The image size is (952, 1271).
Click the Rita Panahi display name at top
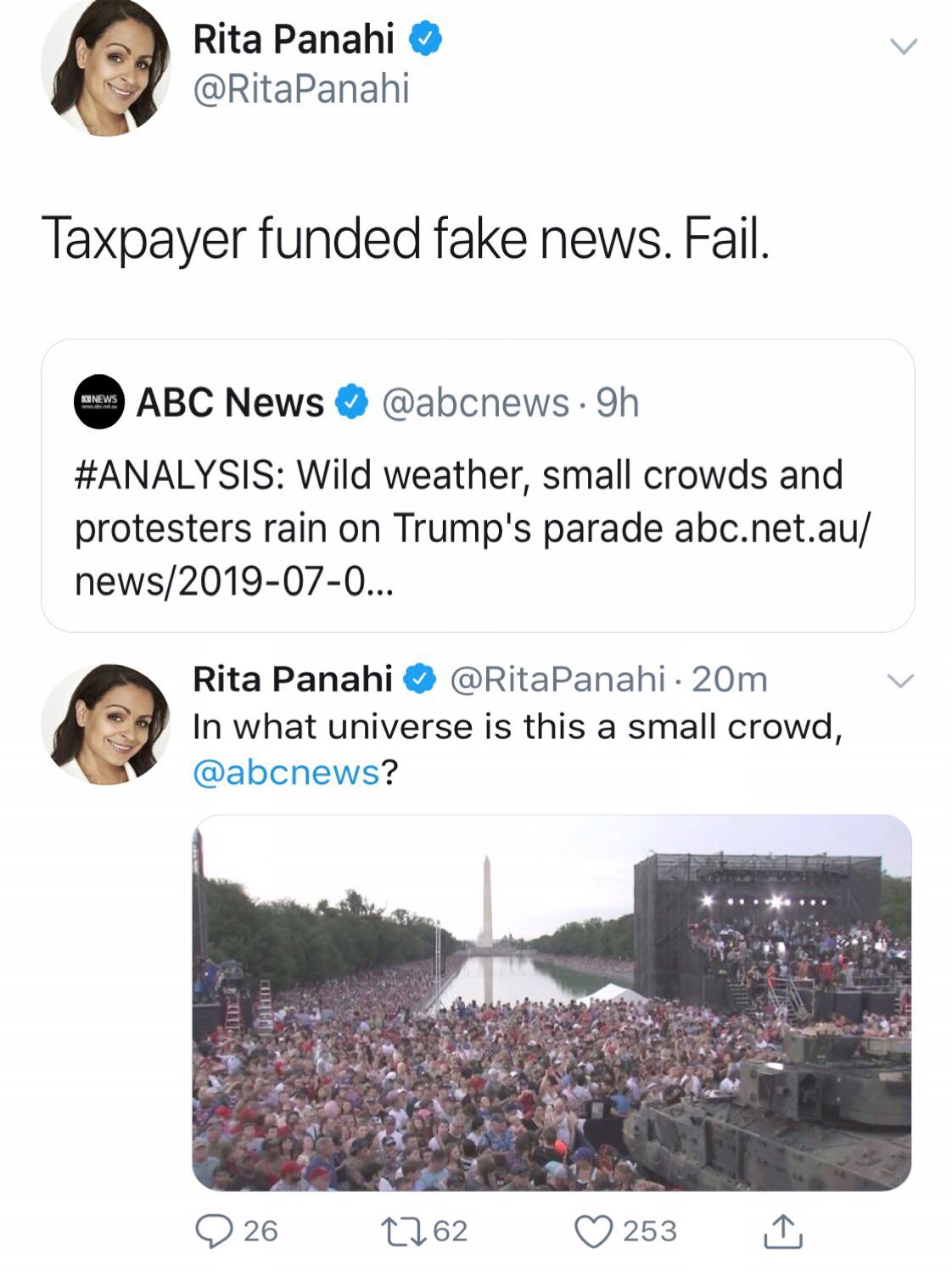(294, 39)
